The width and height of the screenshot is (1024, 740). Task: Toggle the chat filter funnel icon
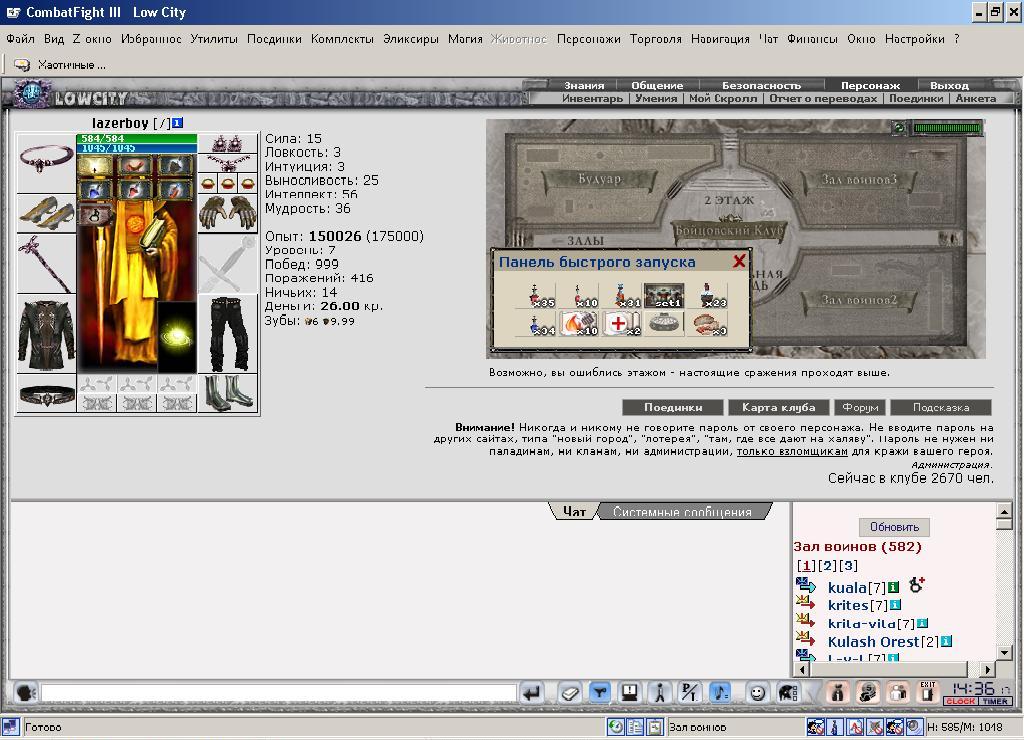click(x=599, y=692)
